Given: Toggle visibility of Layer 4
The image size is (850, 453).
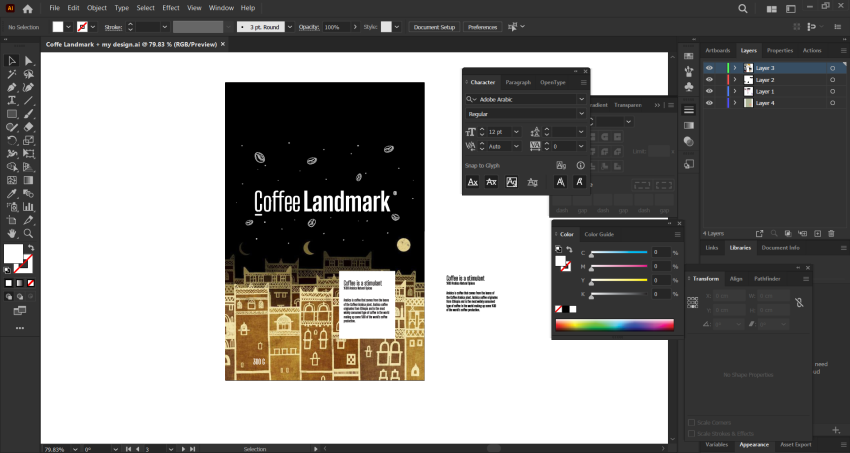Looking at the screenshot, I should [x=709, y=103].
